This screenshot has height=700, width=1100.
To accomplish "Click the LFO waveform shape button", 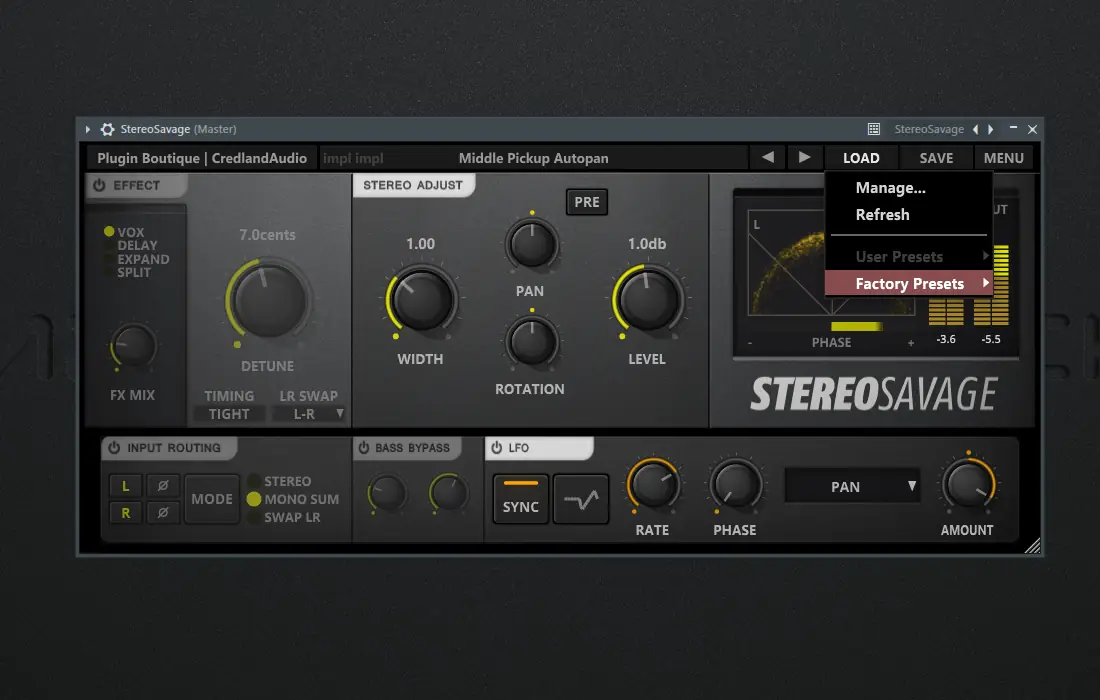I will pos(581,499).
